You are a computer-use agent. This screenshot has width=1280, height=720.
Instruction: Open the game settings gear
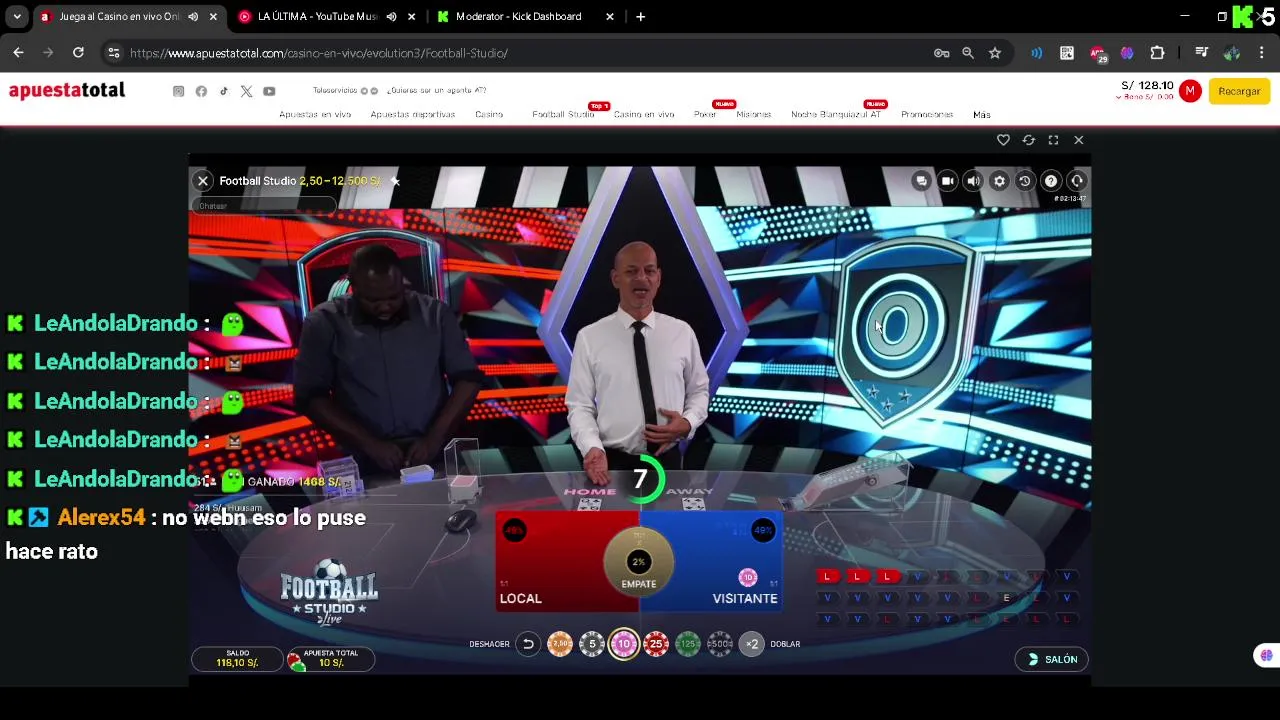999,181
